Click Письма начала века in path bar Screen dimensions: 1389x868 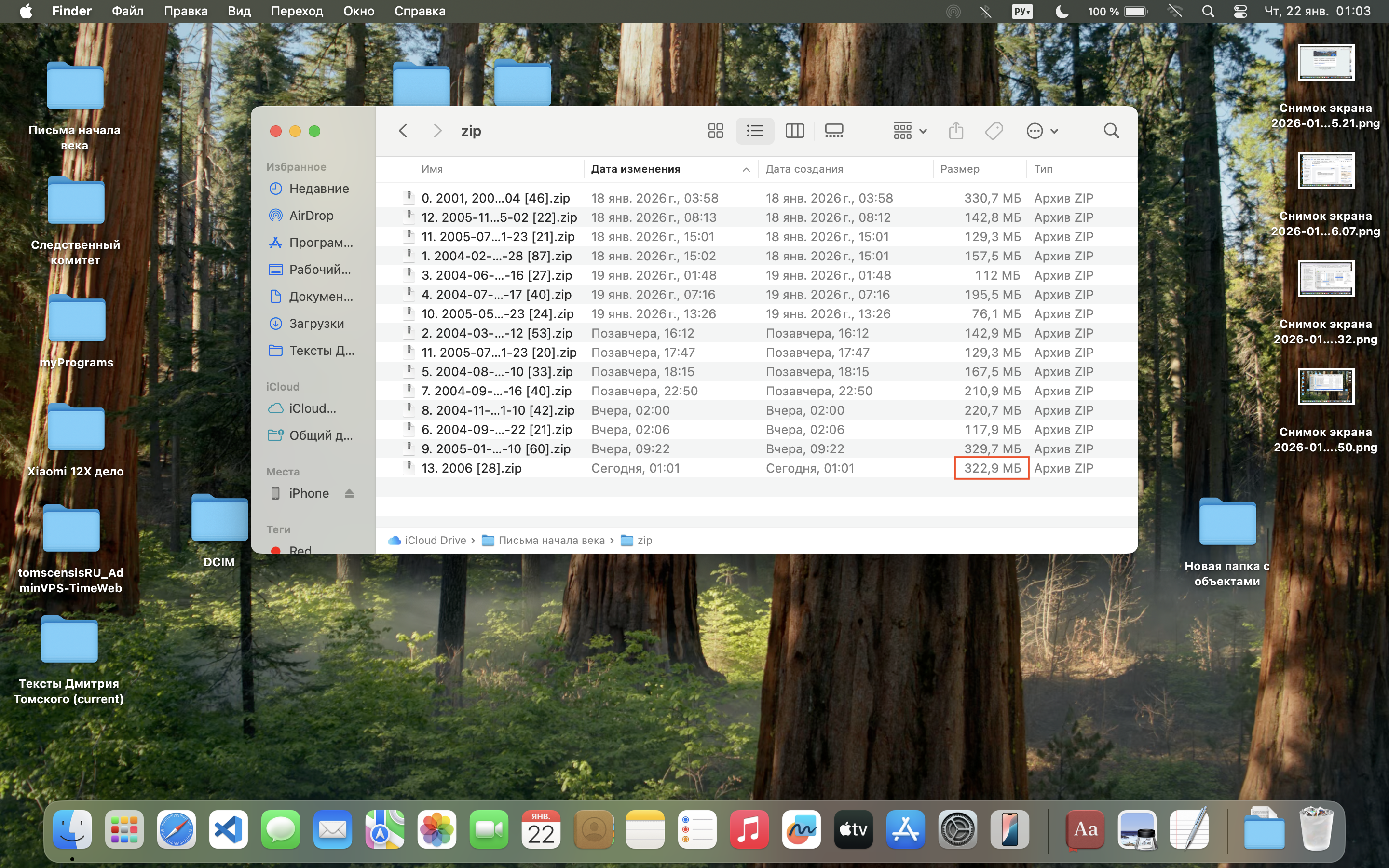coord(550,540)
